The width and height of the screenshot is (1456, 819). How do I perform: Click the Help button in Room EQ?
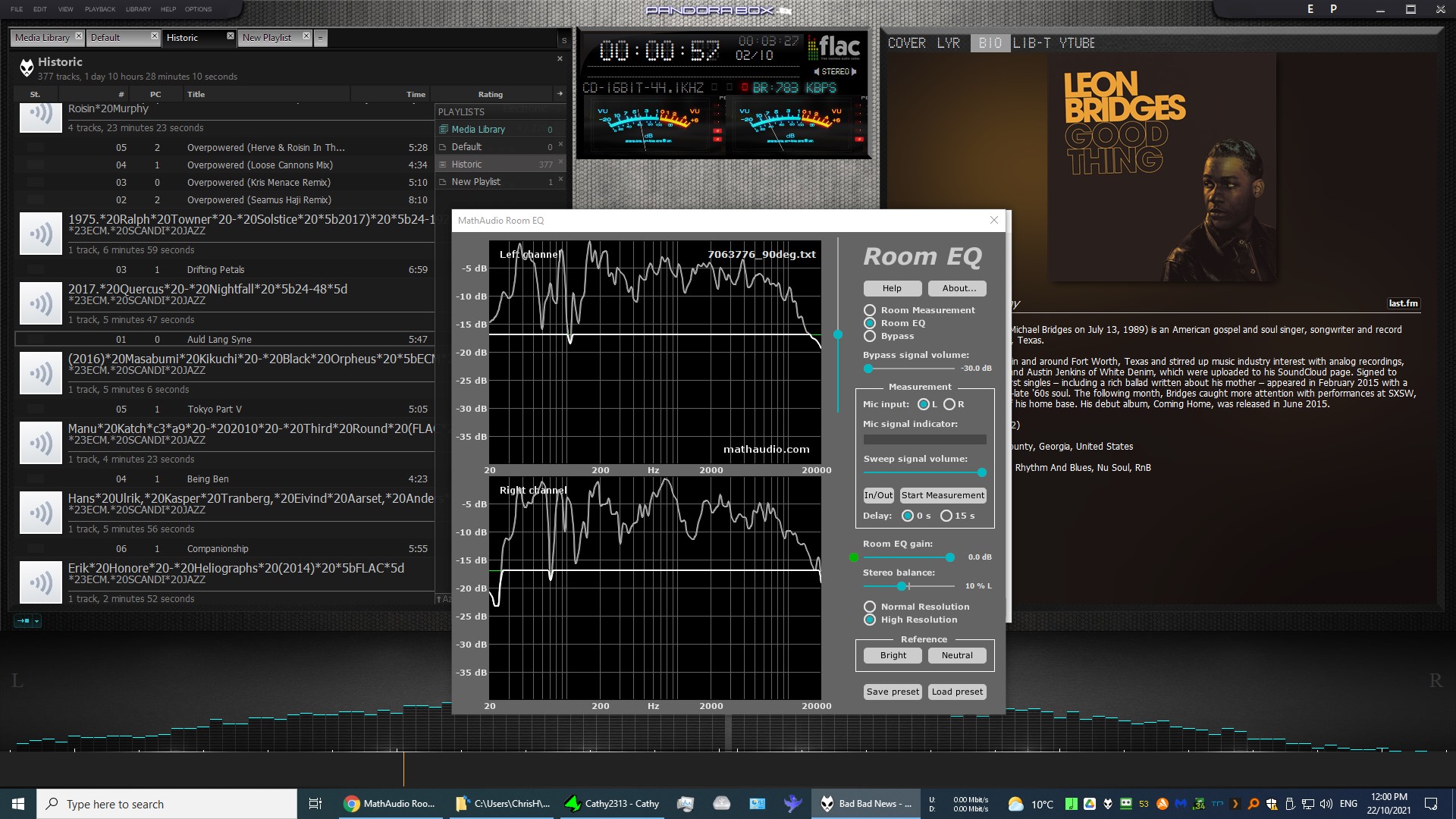pos(893,288)
